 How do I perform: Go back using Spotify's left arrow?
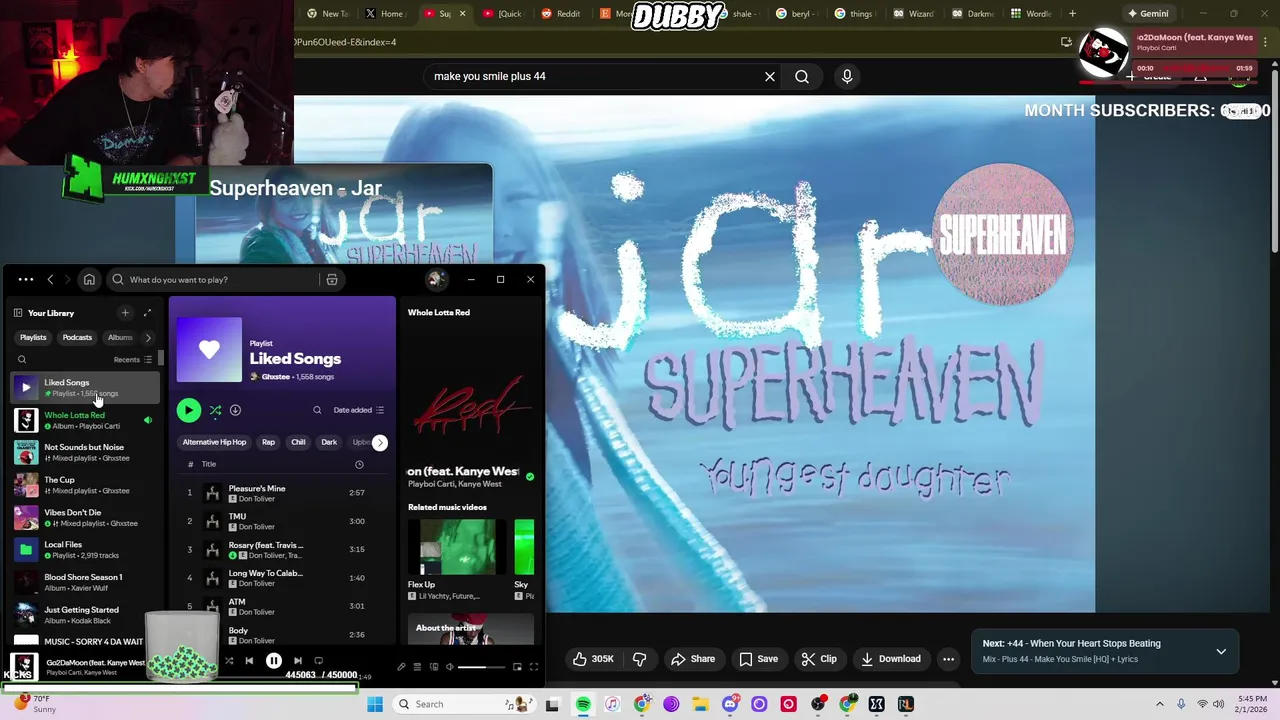(x=50, y=280)
